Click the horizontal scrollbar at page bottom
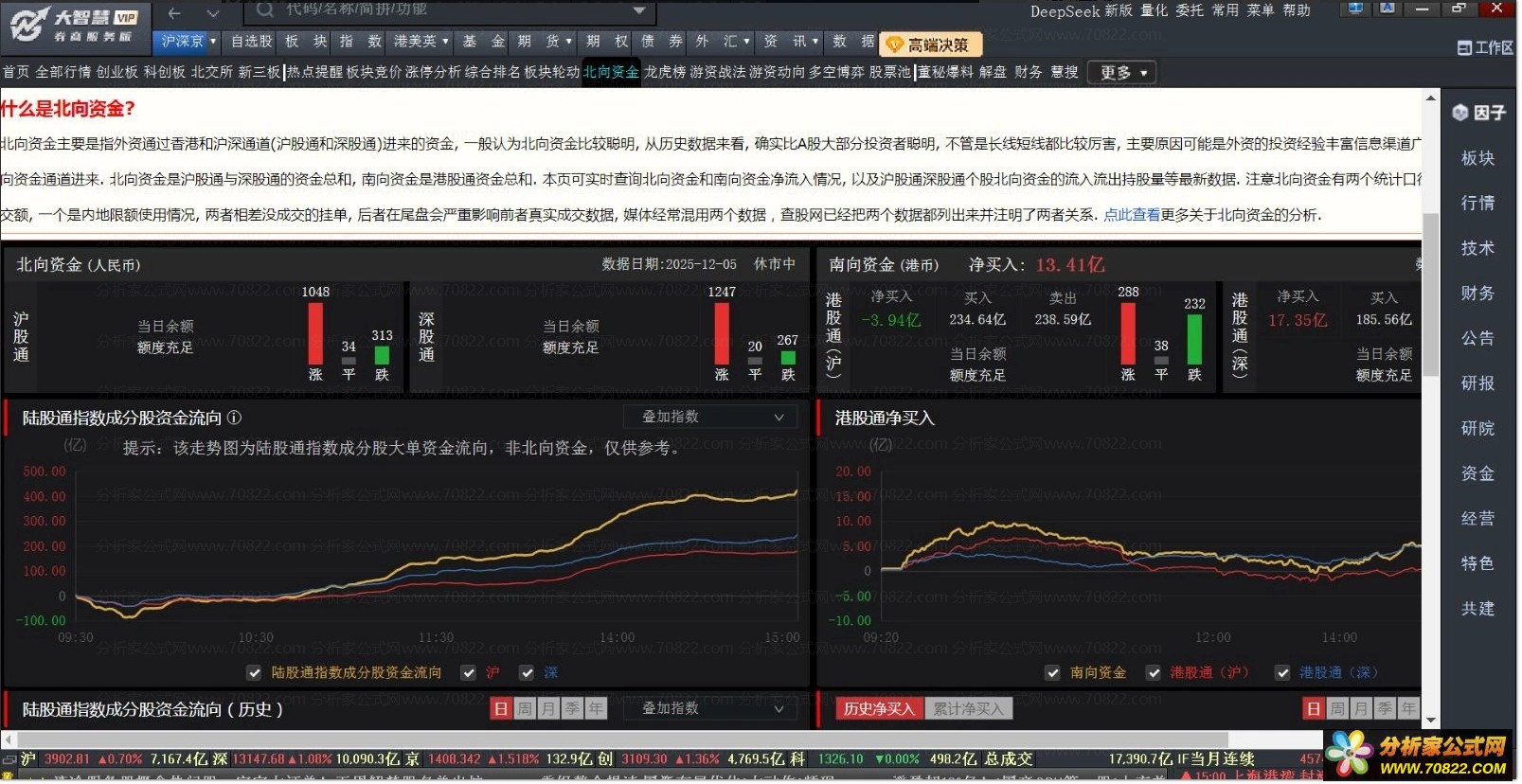Screen dimensions: 1522x784 coord(663,739)
